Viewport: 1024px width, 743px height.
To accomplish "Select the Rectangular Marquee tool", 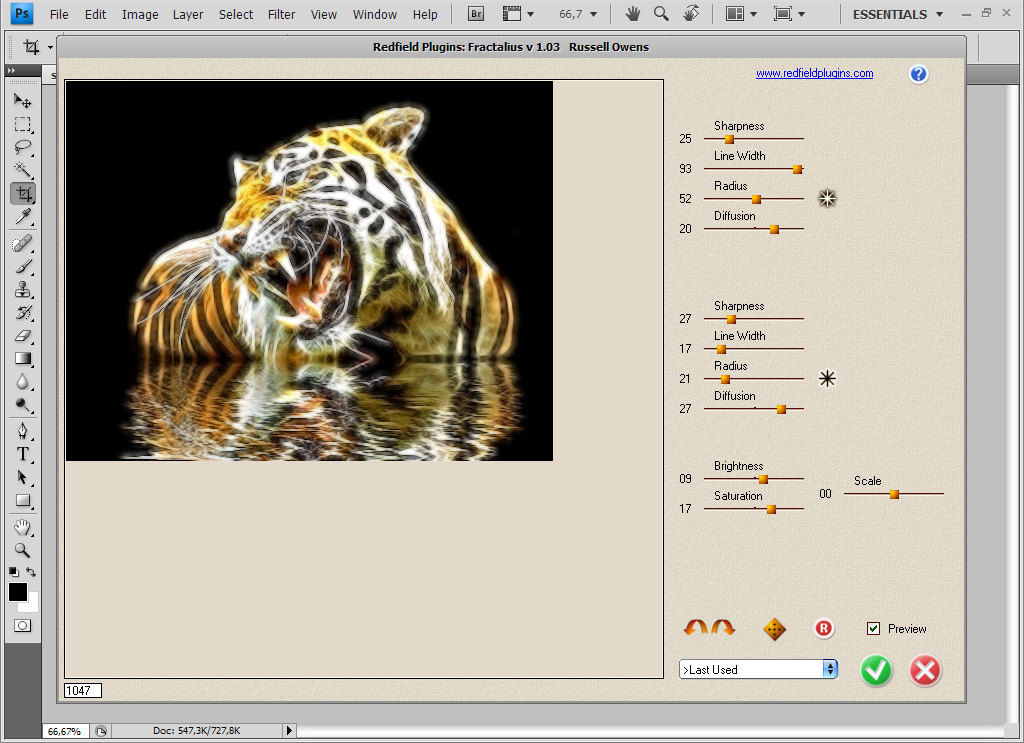I will pos(23,124).
